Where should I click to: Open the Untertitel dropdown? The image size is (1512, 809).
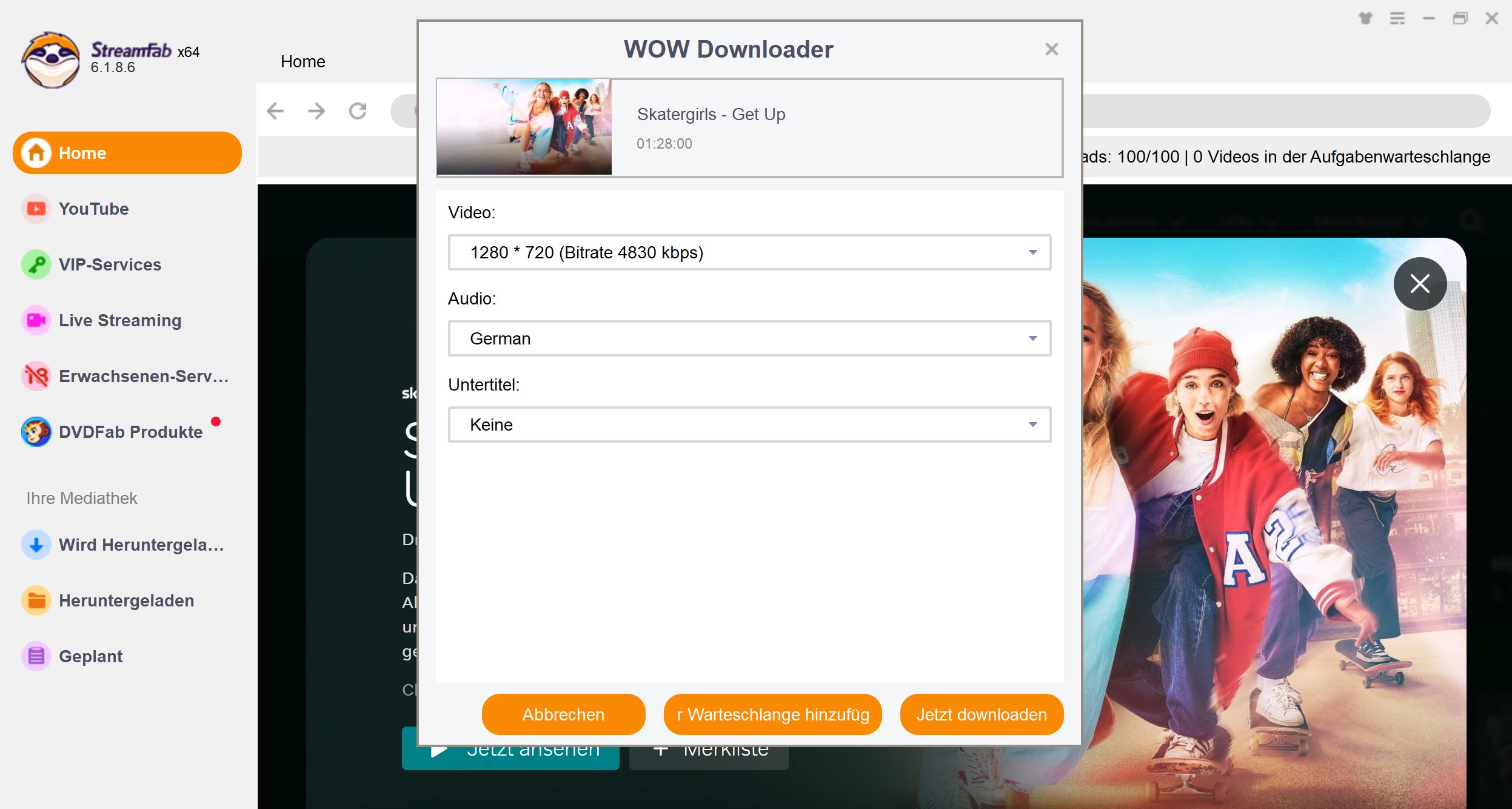pos(749,425)
